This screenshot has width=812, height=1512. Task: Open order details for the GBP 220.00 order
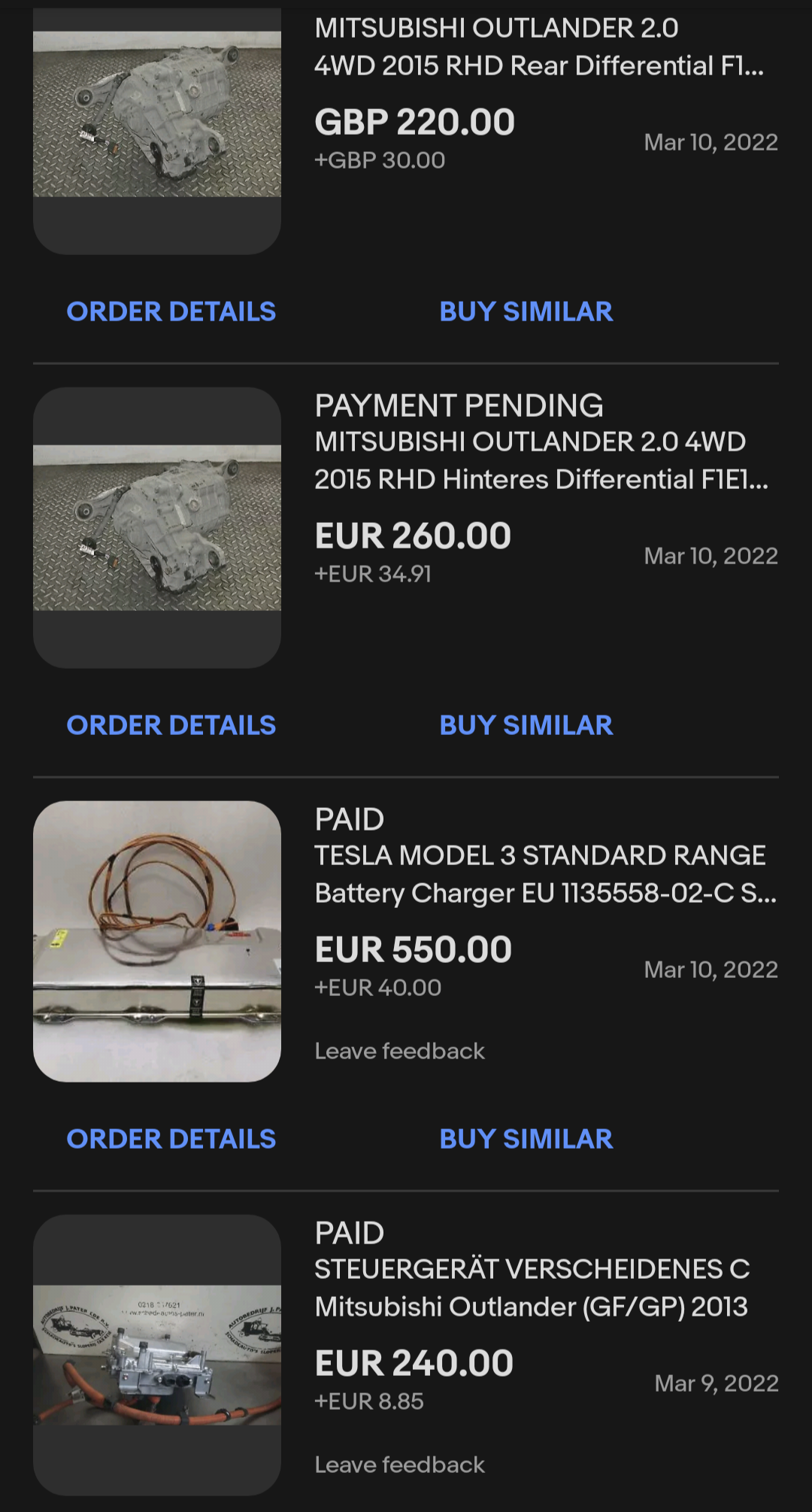[171, 311]
